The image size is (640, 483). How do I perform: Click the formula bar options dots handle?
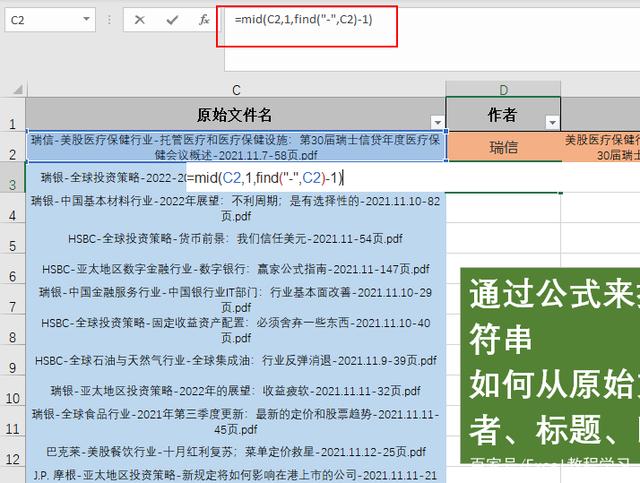click(109, 19)
